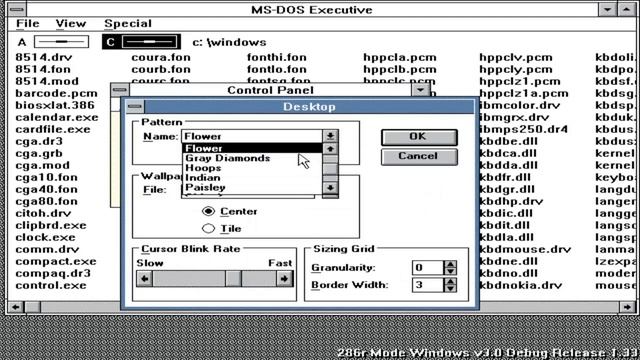Viewport: 640px width, 360px height.
Task: Select file citoh.drv
Action: pos(43,213)
